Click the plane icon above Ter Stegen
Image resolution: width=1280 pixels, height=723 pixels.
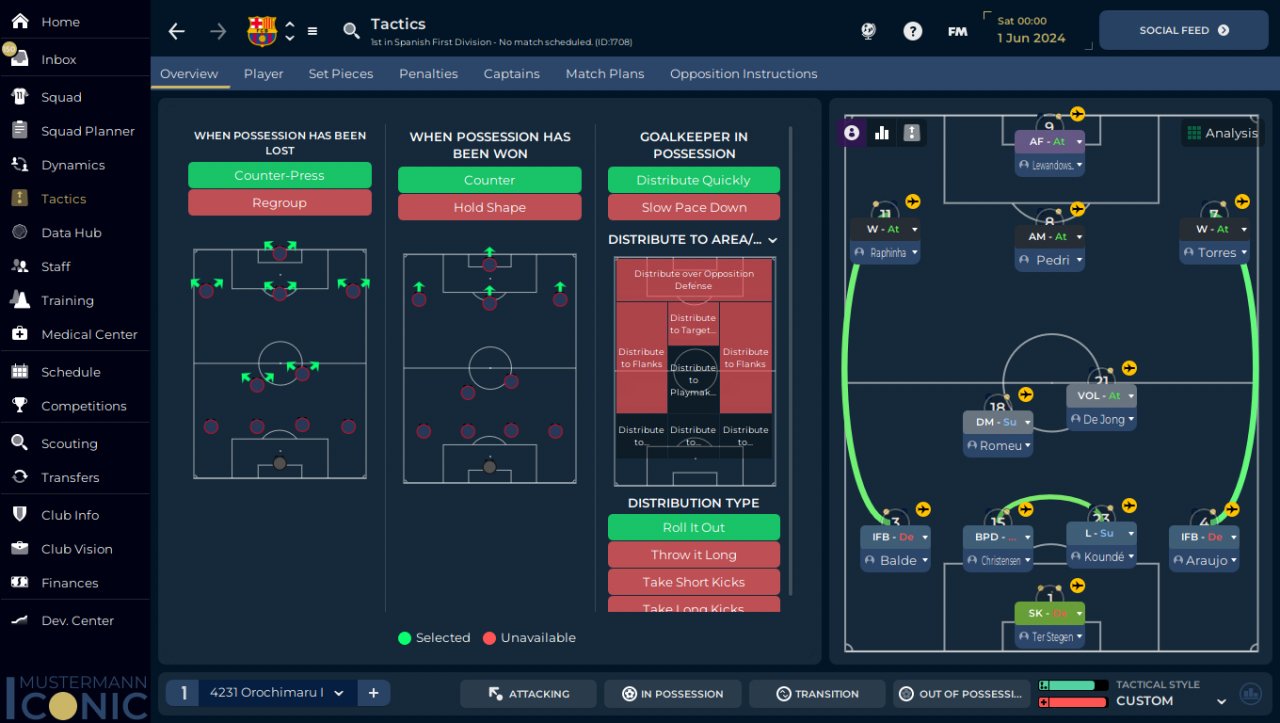pyautogui.click(x=1077, y=586)
